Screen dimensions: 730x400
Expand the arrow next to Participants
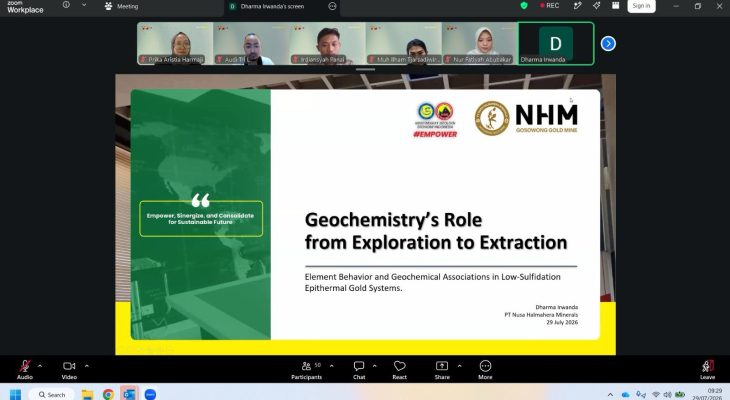[331, 366]
